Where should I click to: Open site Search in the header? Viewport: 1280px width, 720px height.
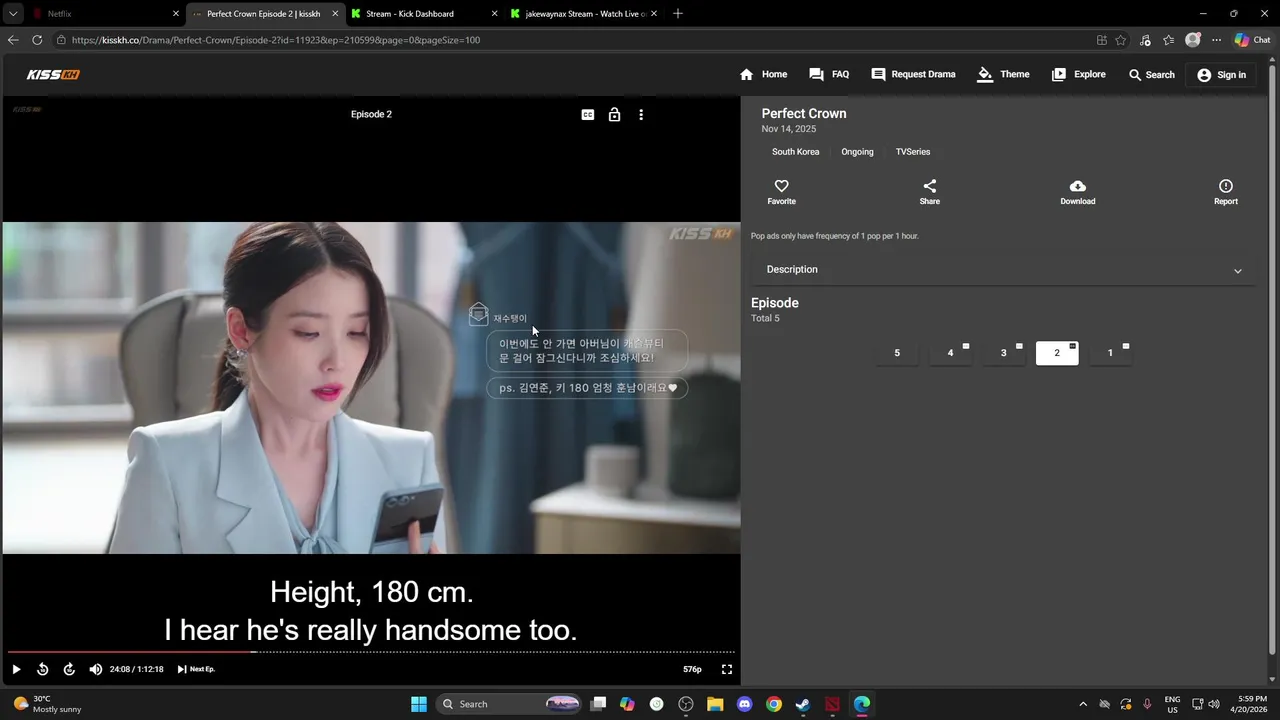point(1151,75)
